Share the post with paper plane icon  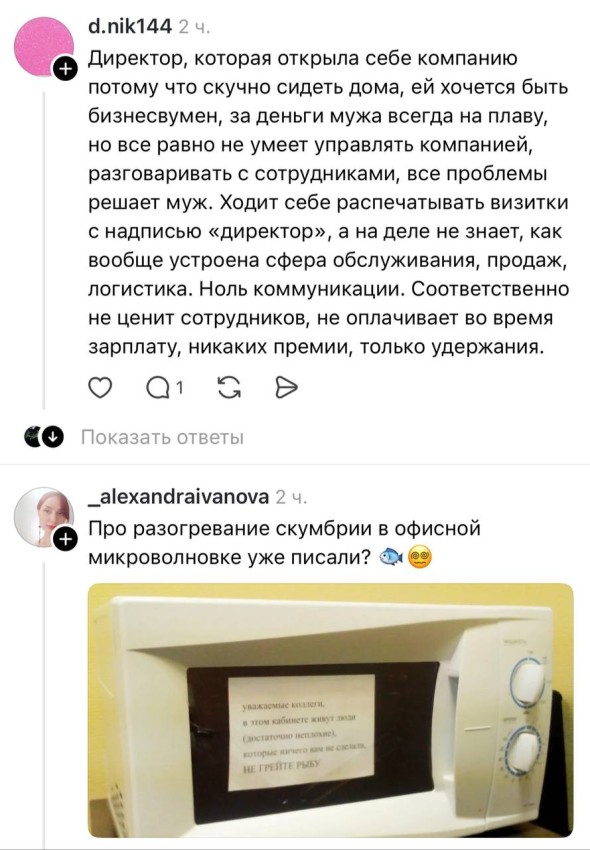tap(286, 388)
